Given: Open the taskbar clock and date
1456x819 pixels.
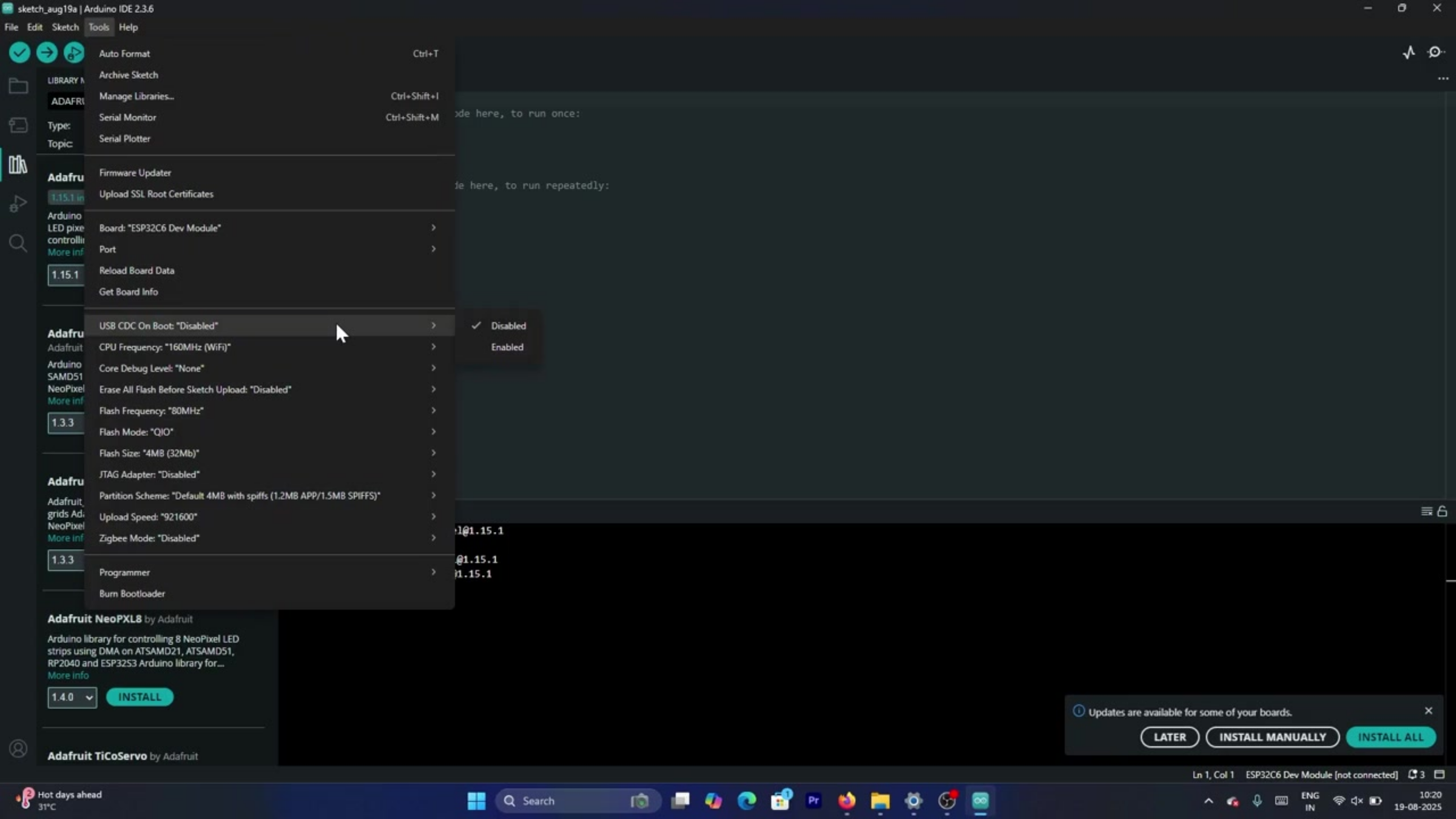Looking at the screenshot, I should [1417, 801].
